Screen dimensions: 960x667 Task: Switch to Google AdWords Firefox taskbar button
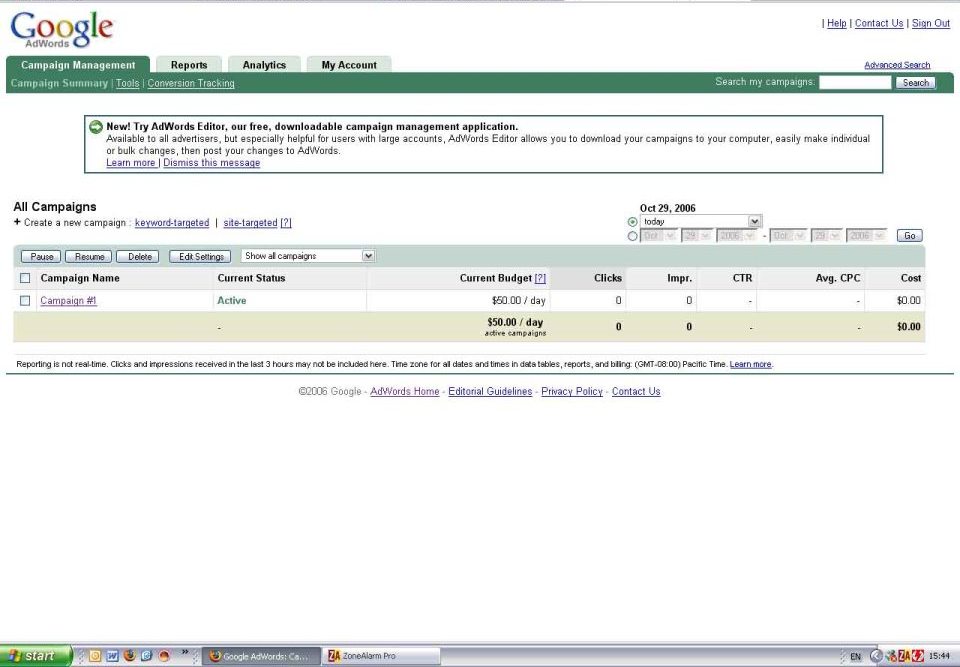(x=261, y=656)
